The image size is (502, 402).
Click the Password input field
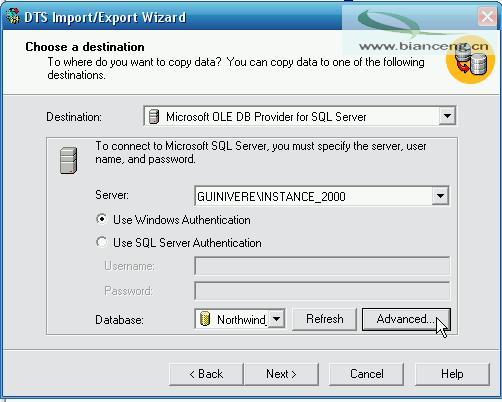[322, 291]
